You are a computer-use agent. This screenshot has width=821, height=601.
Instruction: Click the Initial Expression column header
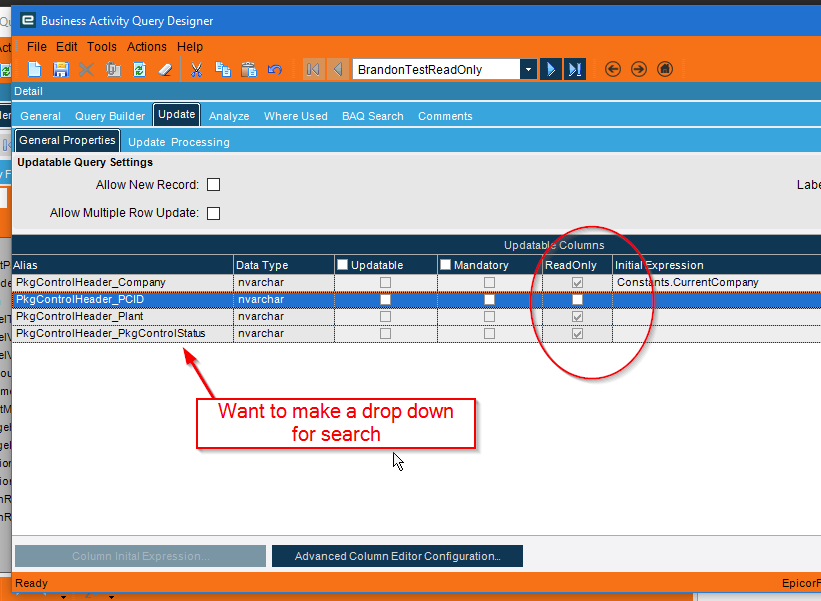click(x=717, y=265)
